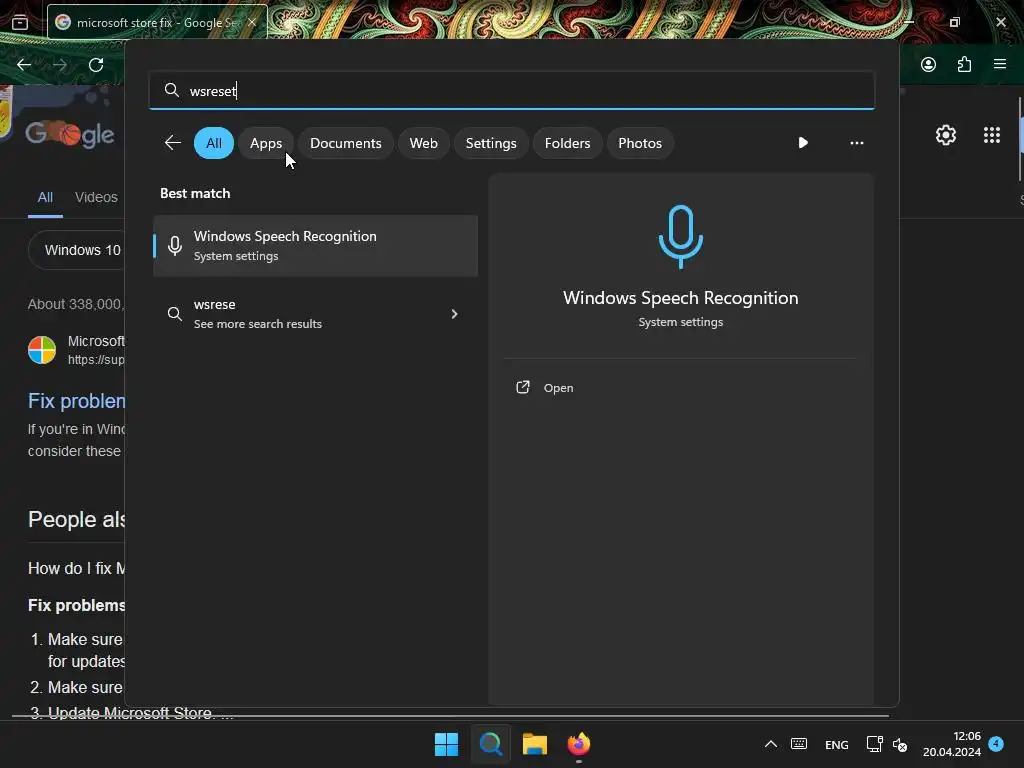Click the Microsoft logo favicon in result
The width and height of the screenshot is (1024, 768).
click(42, 350)
